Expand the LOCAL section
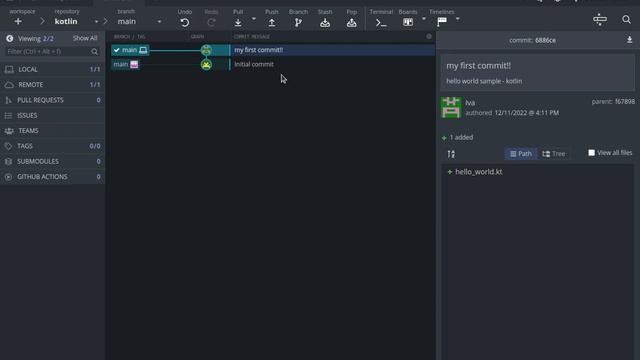The width and height of the screenshot is (640, 360). [x=52, y=69]
